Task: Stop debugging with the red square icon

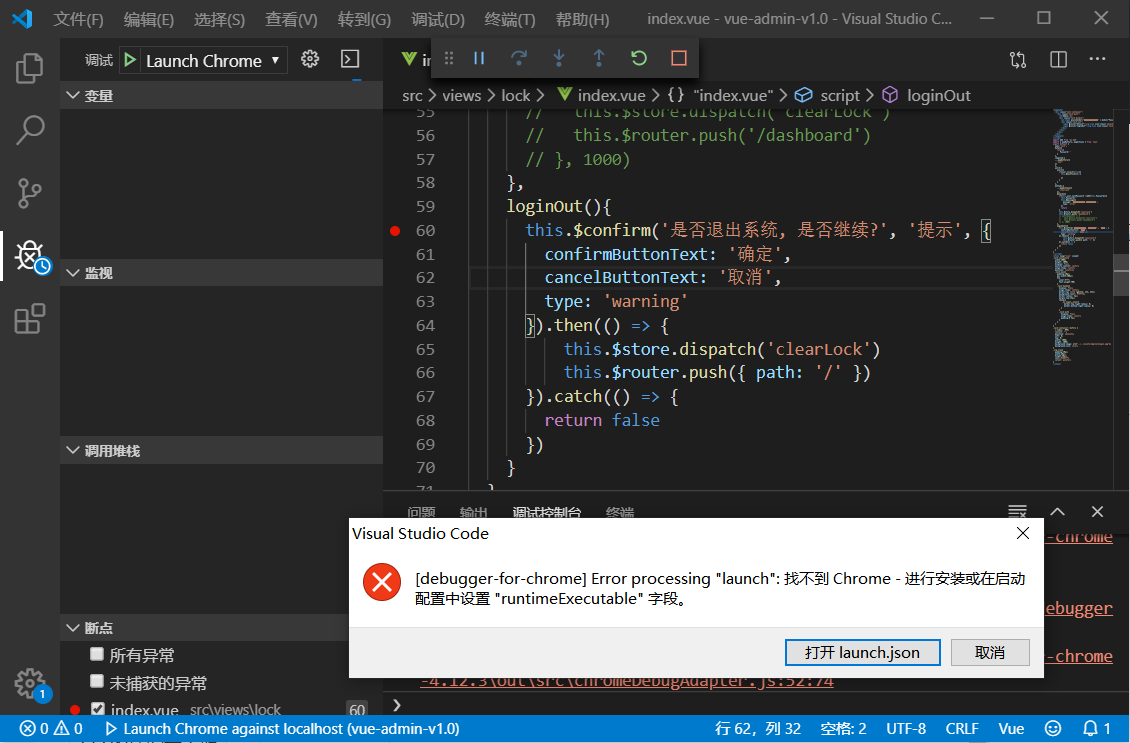Action: [x=679, y=59]
